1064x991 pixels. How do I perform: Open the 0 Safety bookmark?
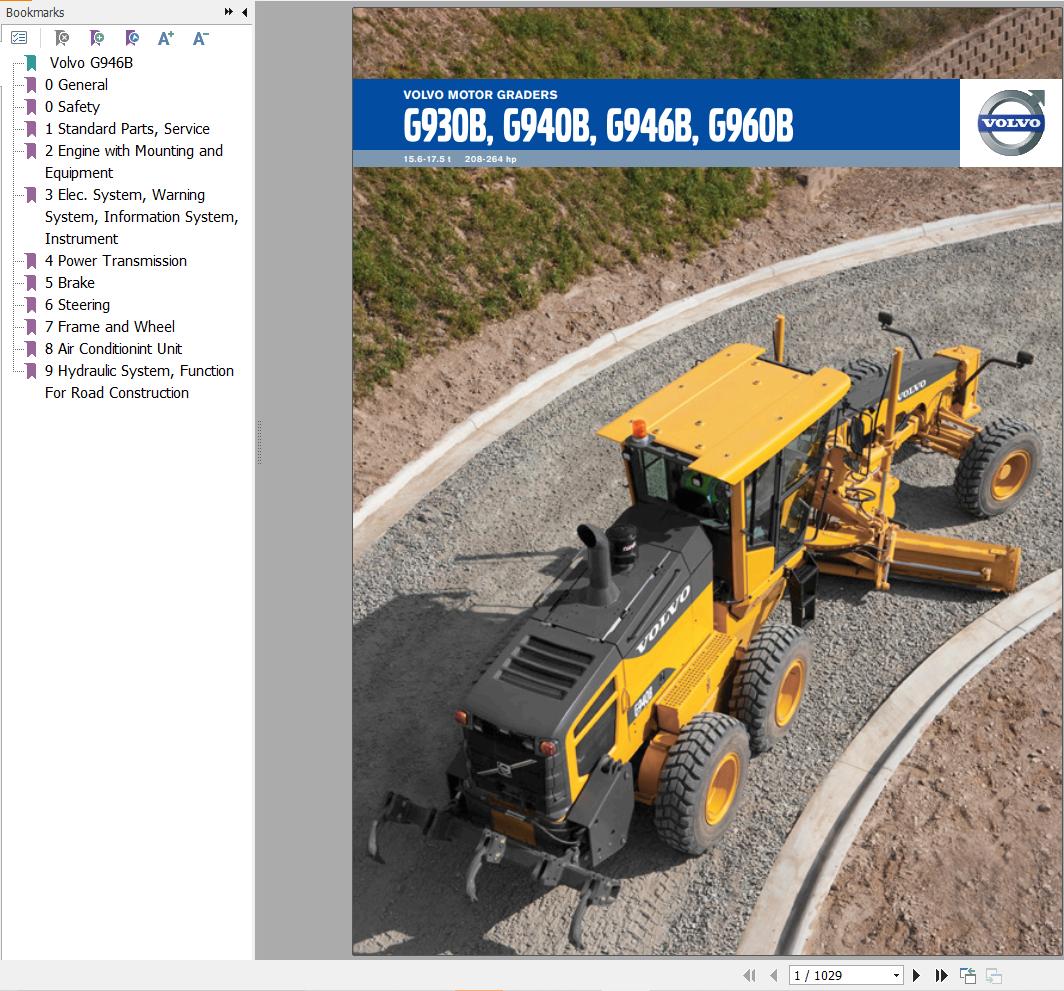point(72,107)
